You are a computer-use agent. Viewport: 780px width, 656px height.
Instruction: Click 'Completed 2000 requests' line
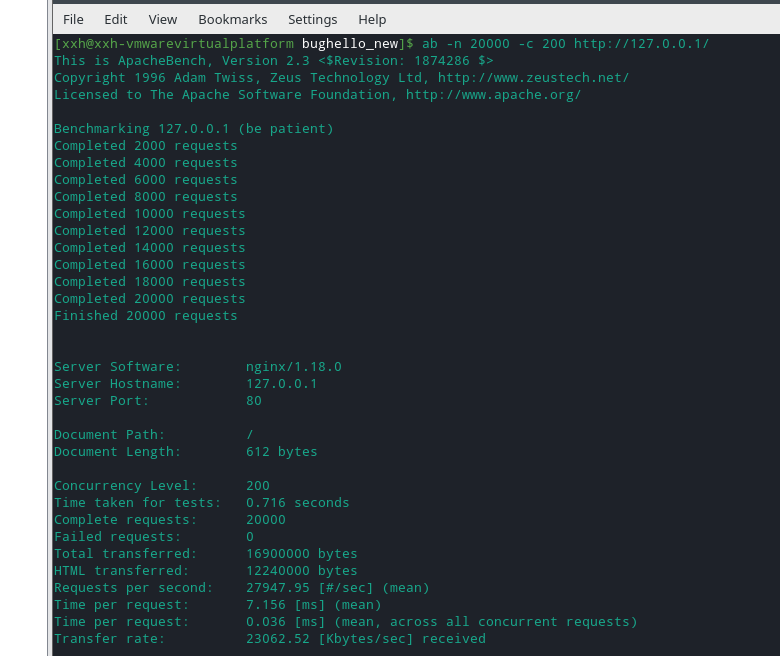click(146, 146)
